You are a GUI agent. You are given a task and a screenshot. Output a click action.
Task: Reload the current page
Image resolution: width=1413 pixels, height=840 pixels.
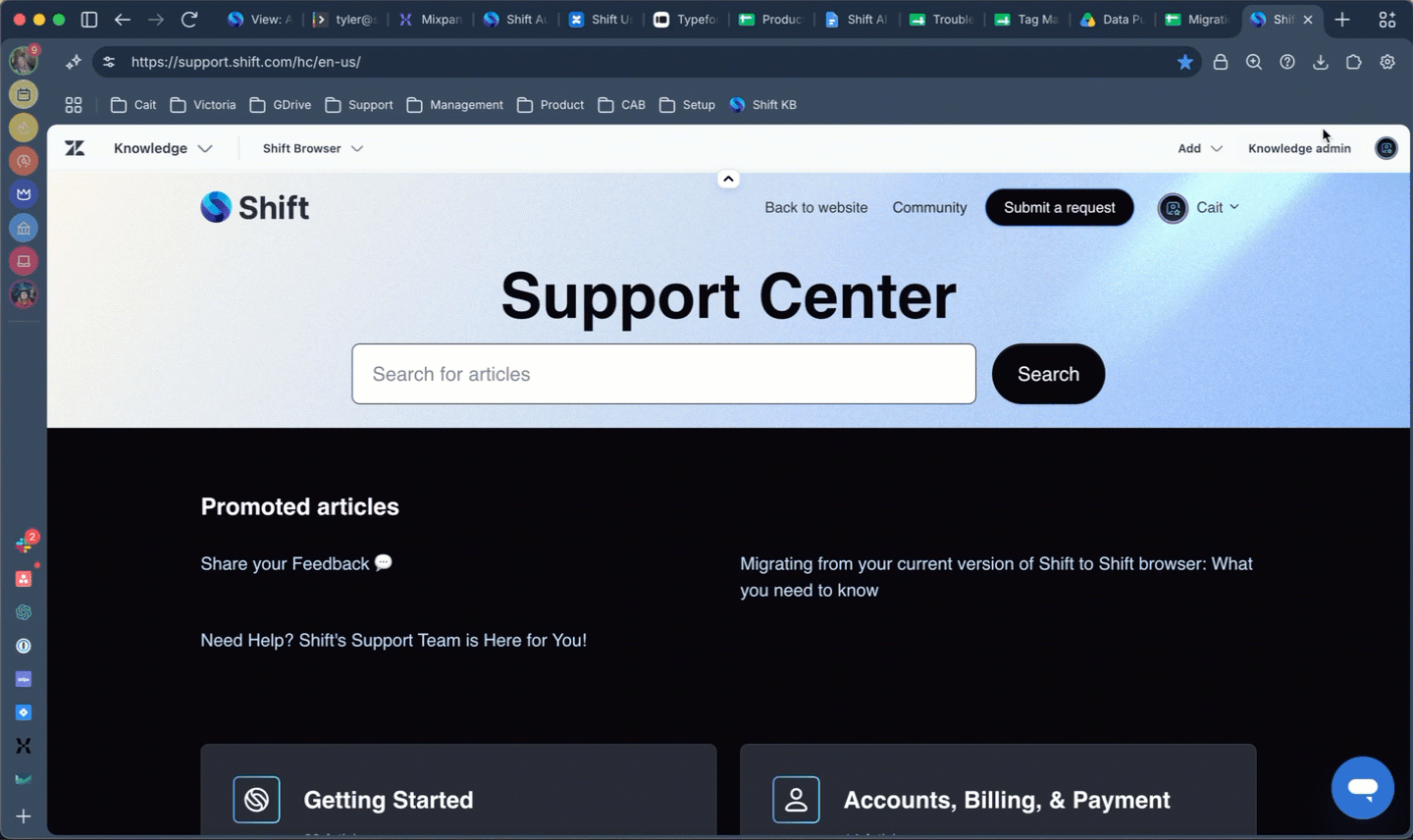(189, 20)
